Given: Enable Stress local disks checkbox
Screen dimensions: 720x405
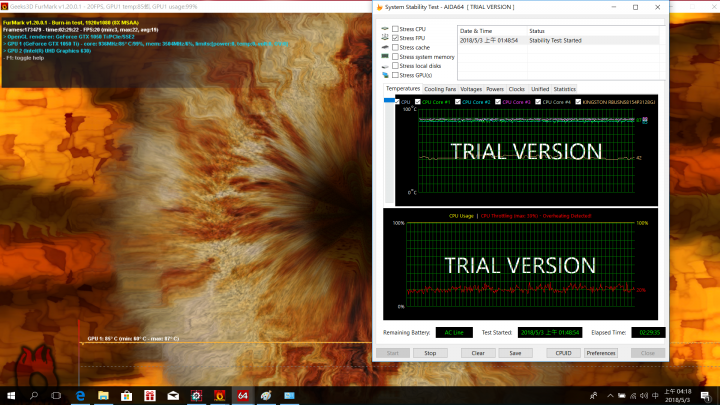Looking at the screenshot, I should tap(395, 66).
